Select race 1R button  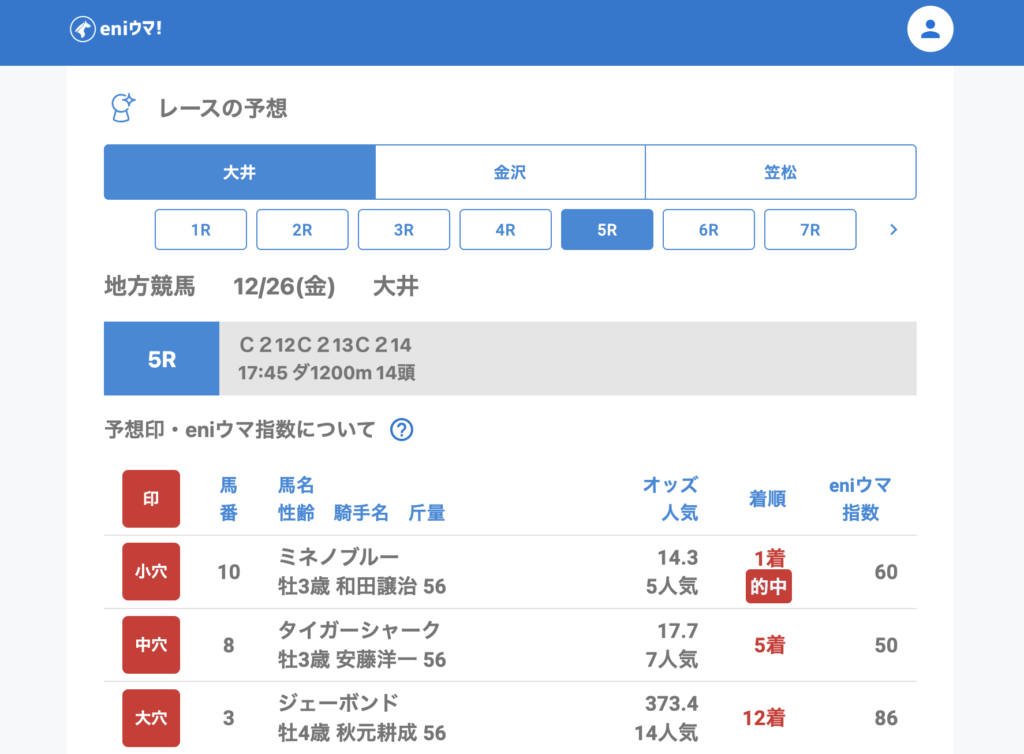coord(201,230)
